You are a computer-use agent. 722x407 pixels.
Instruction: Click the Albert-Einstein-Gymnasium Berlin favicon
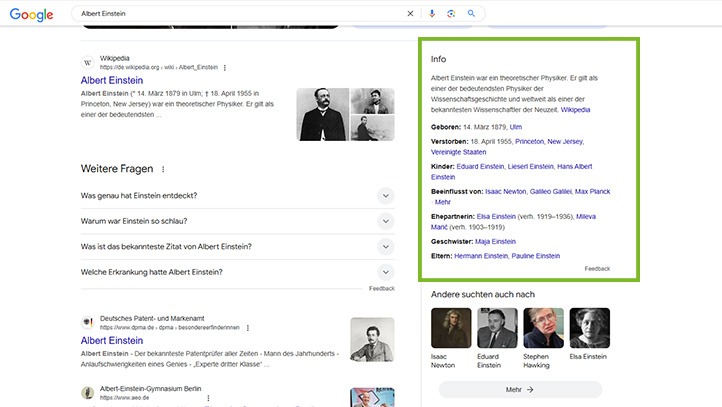(x=87, y=393)
